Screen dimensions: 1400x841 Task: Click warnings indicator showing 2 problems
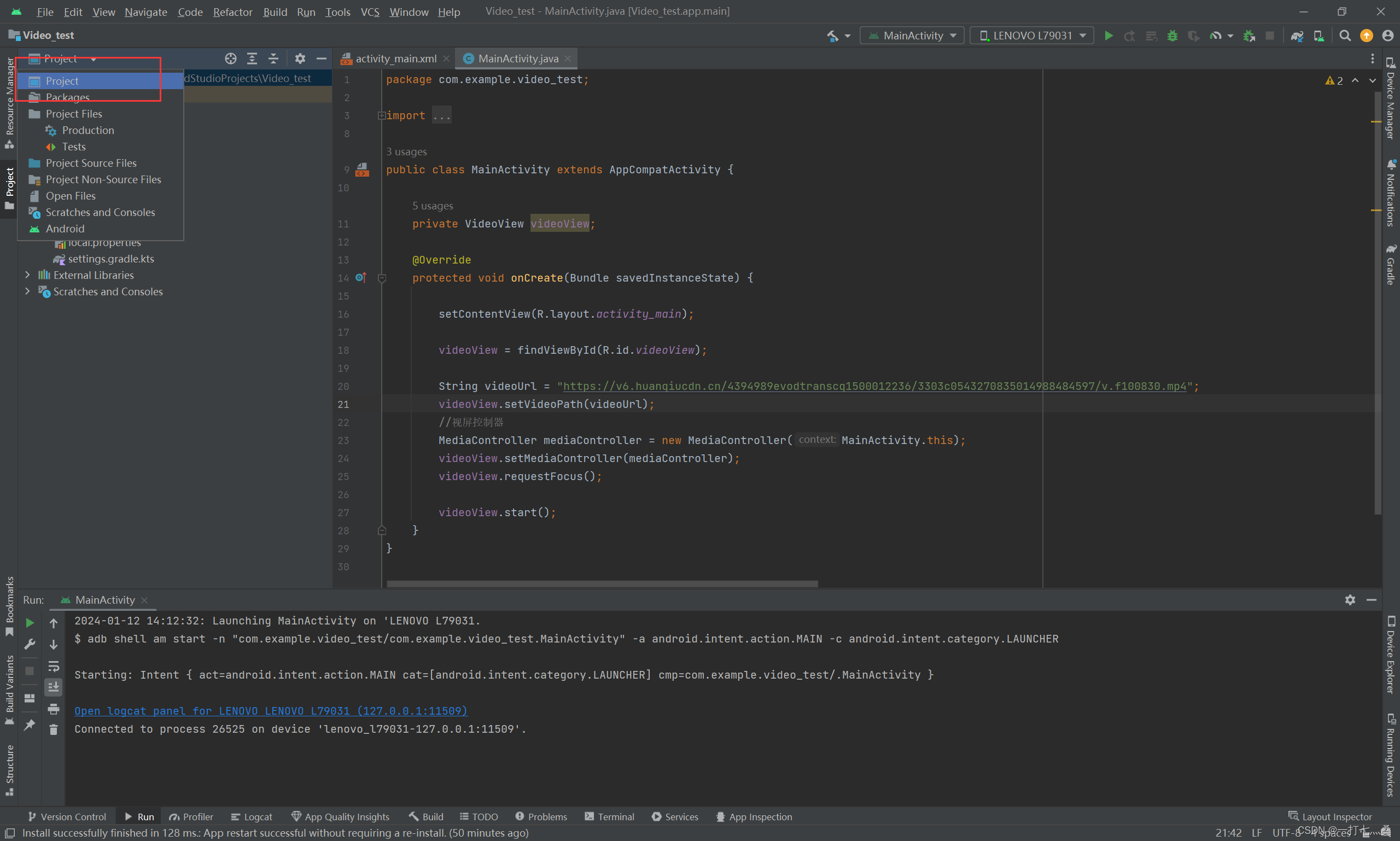coord(1334,80)
